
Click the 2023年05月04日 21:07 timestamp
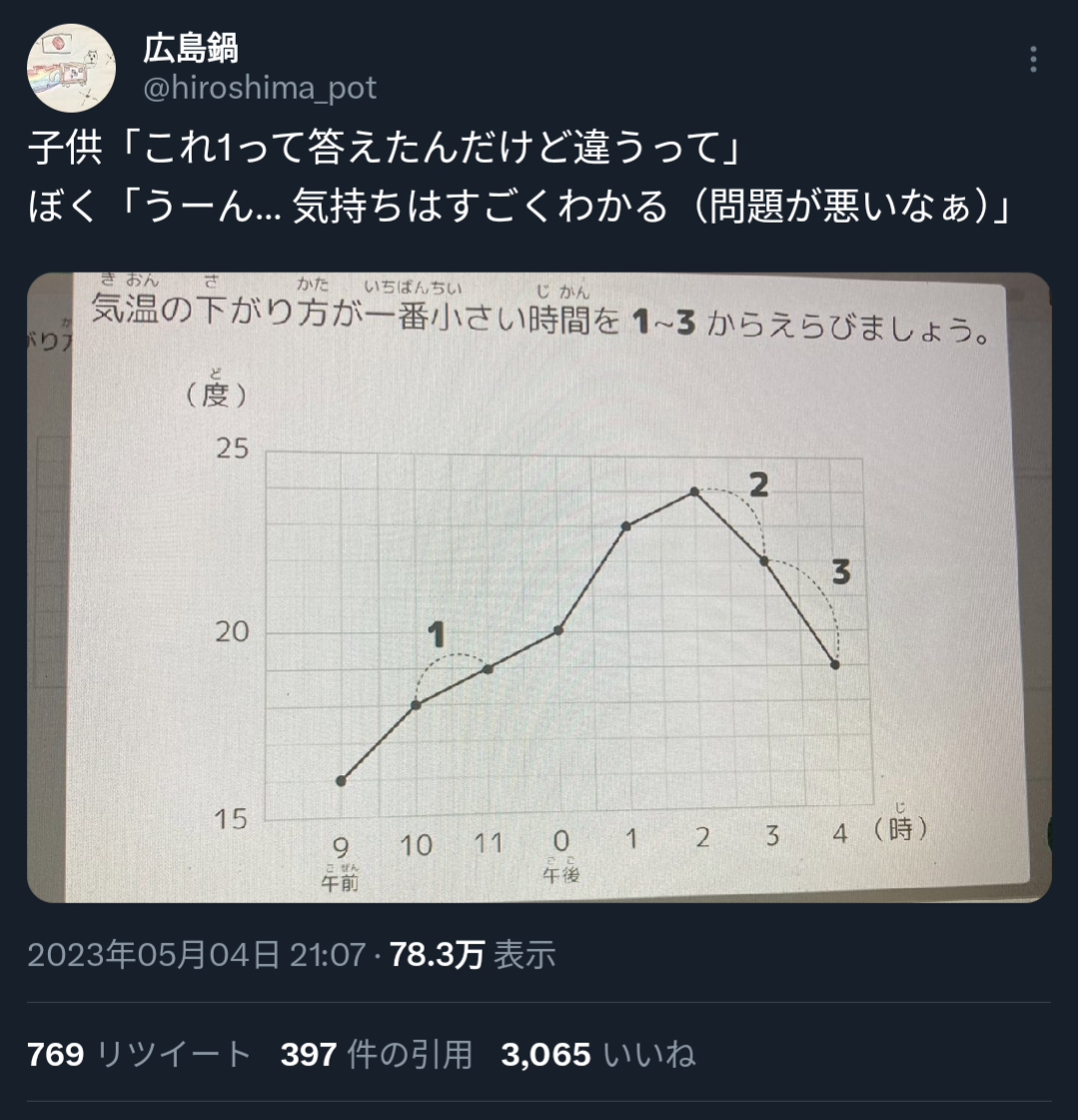tap(196, 955)
